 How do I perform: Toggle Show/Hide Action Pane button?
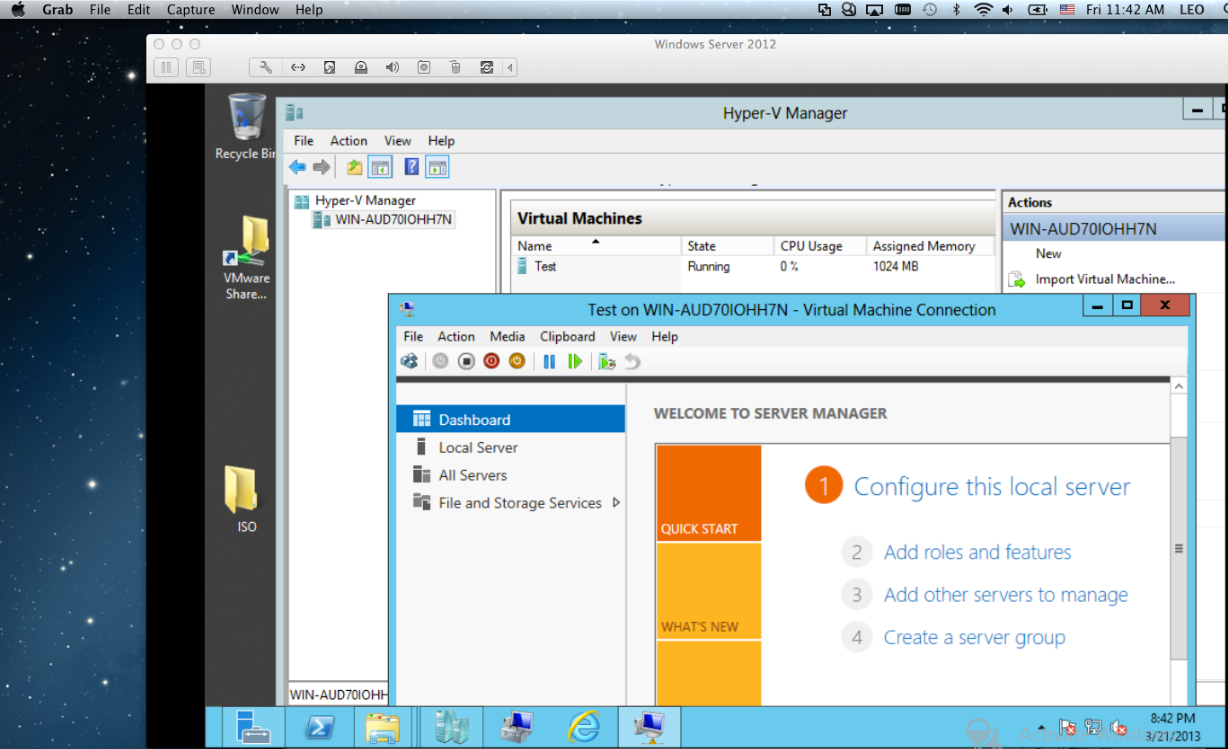click(438, 167)
